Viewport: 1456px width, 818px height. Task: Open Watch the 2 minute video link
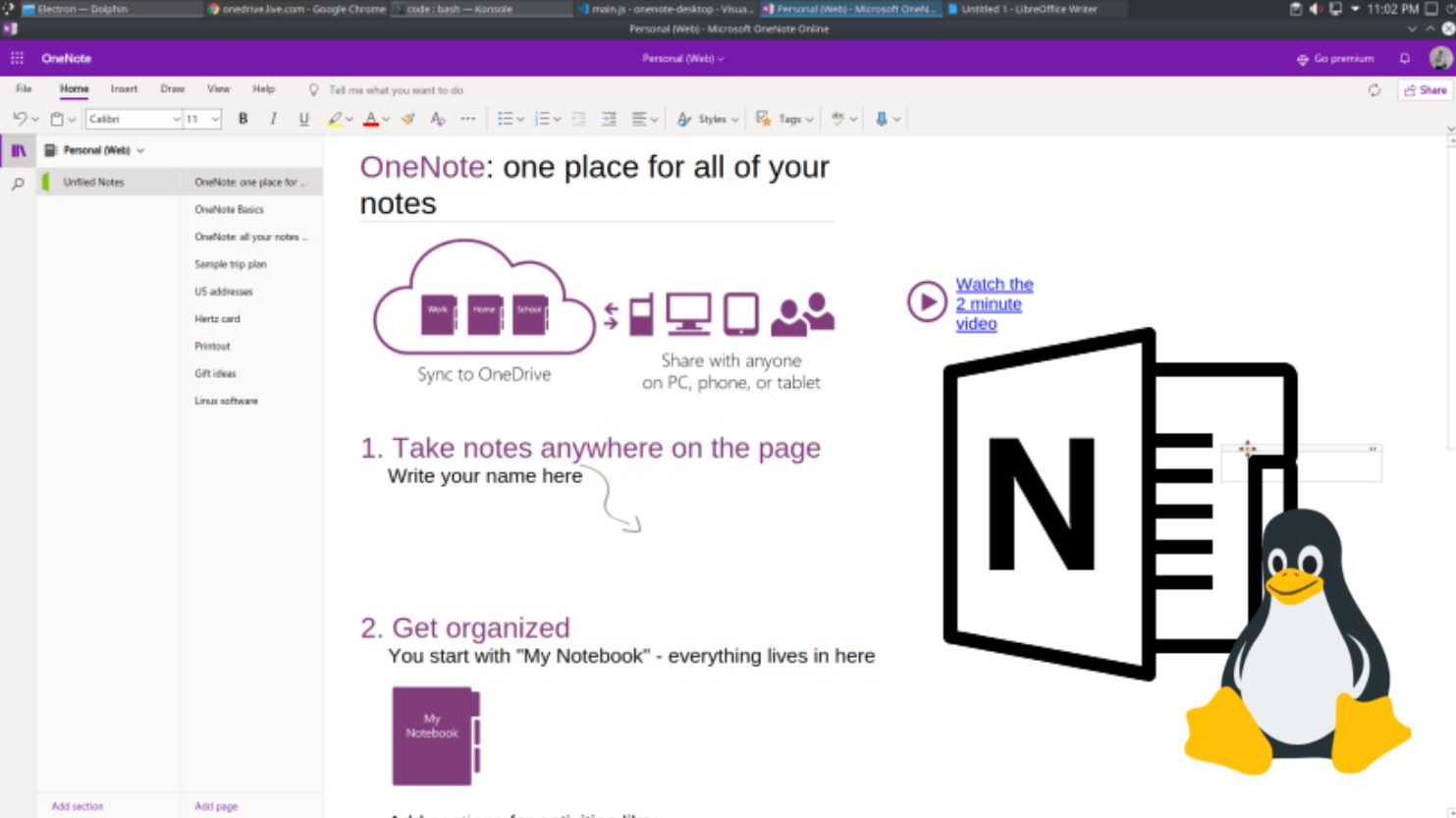(x=994, y=303)
